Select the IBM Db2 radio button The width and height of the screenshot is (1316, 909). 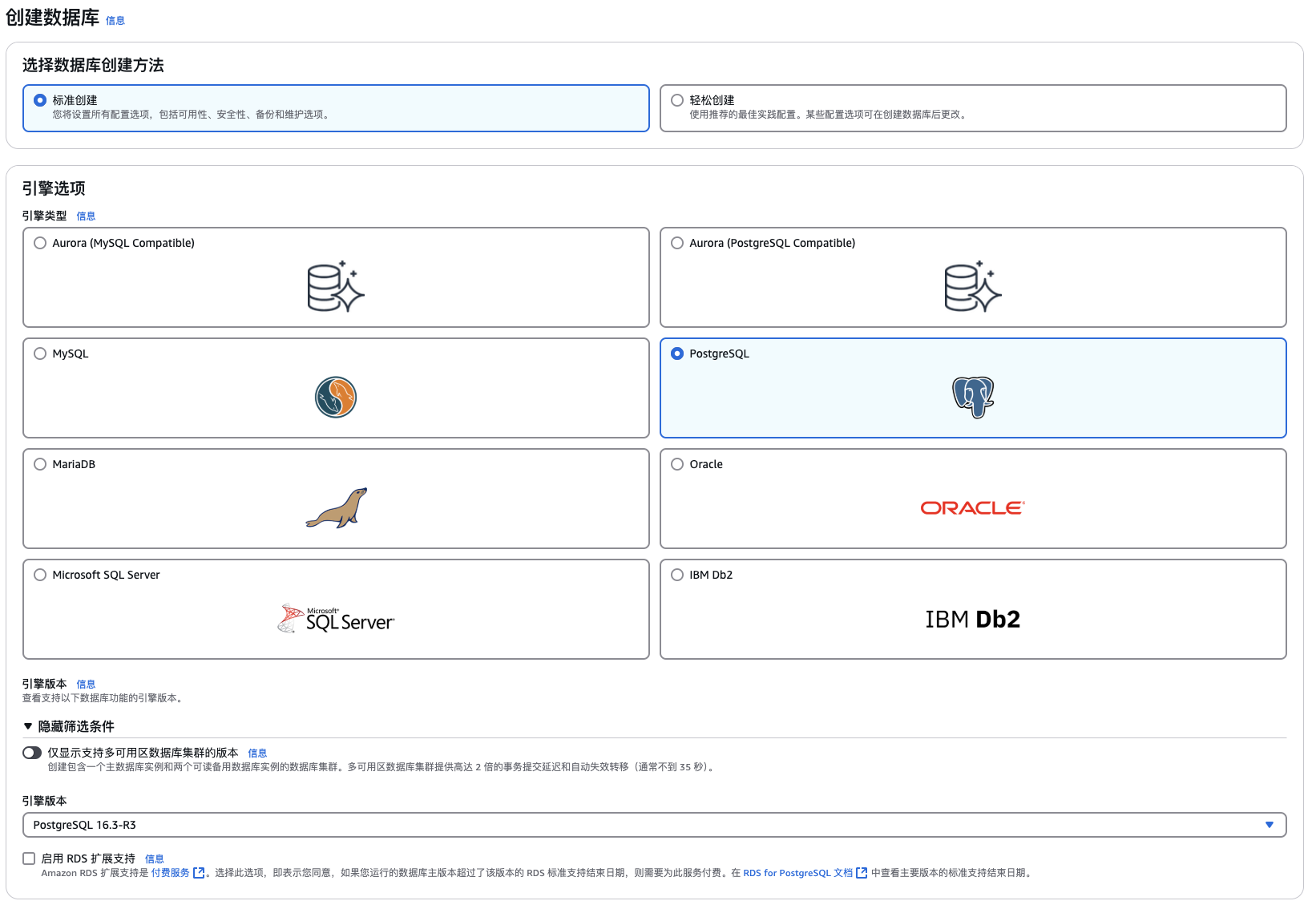point(677,575)
